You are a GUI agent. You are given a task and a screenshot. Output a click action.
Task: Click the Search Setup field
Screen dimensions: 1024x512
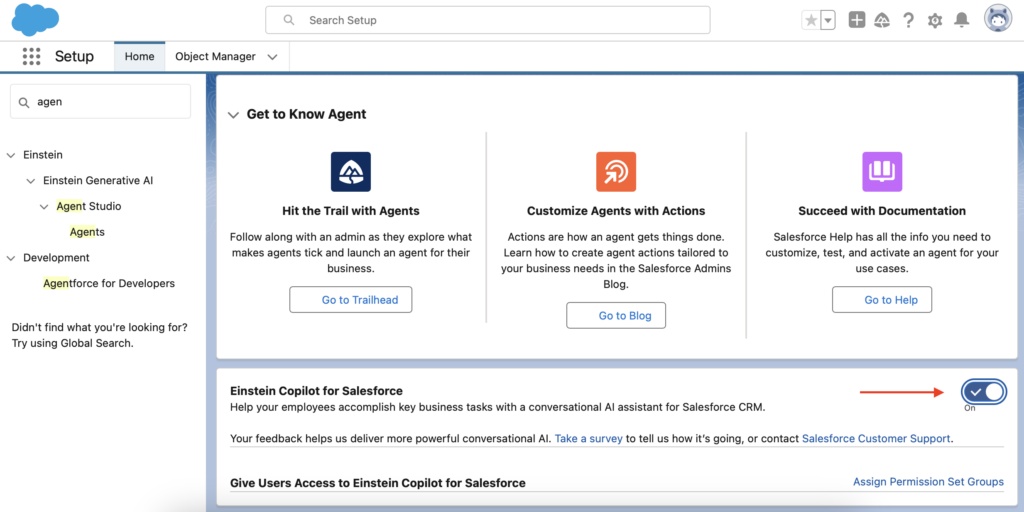pyautogui.click(x=488, y=20)
